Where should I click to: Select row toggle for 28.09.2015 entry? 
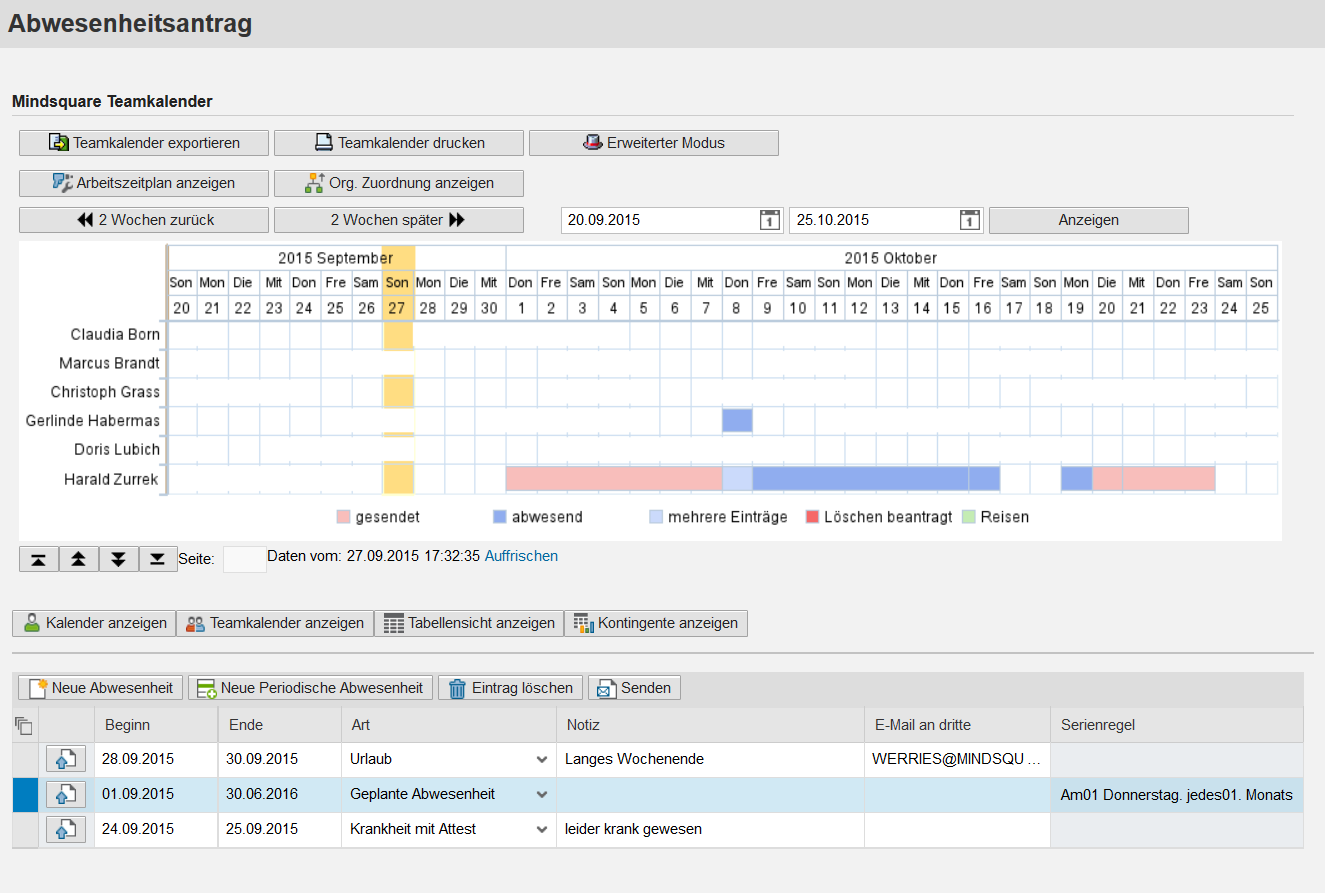point(25,760)
